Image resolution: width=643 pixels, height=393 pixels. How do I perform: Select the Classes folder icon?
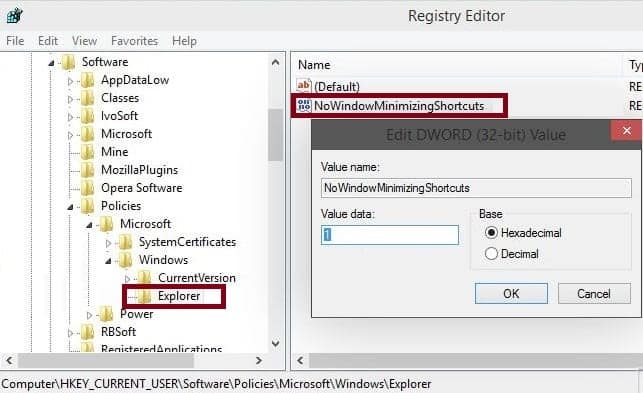87,98
